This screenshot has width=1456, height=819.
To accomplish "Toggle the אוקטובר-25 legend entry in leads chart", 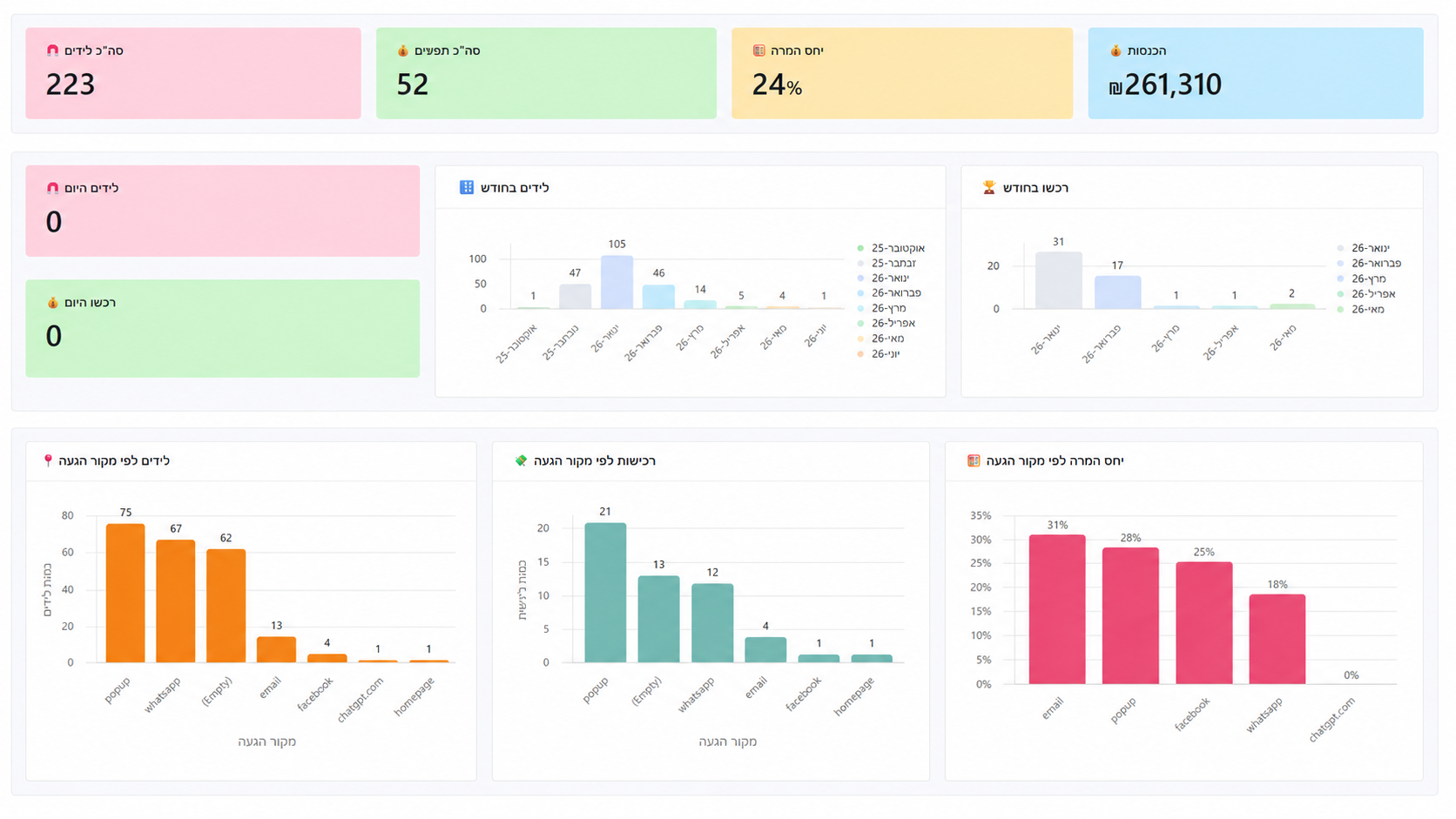I will 891,248.
